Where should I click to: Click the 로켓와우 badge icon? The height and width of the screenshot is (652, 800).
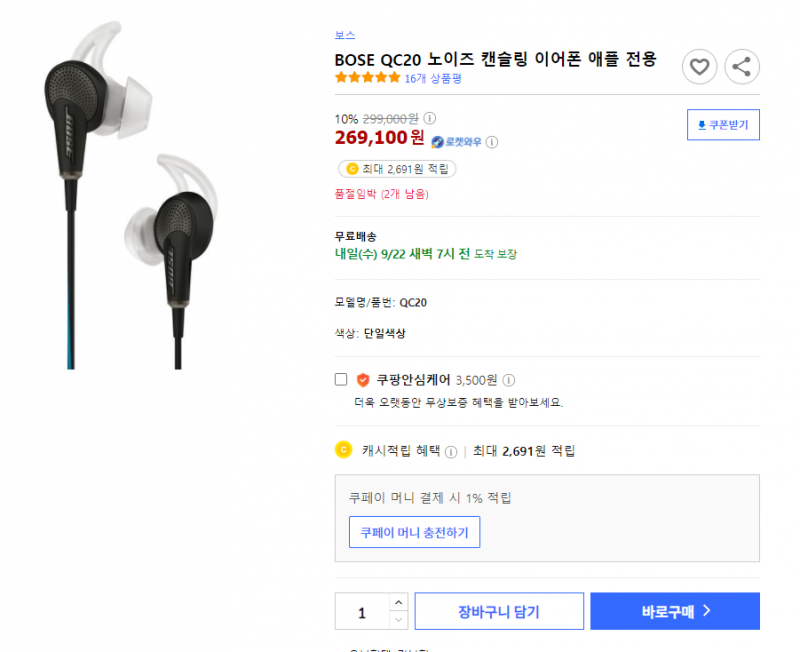[437, 142]
